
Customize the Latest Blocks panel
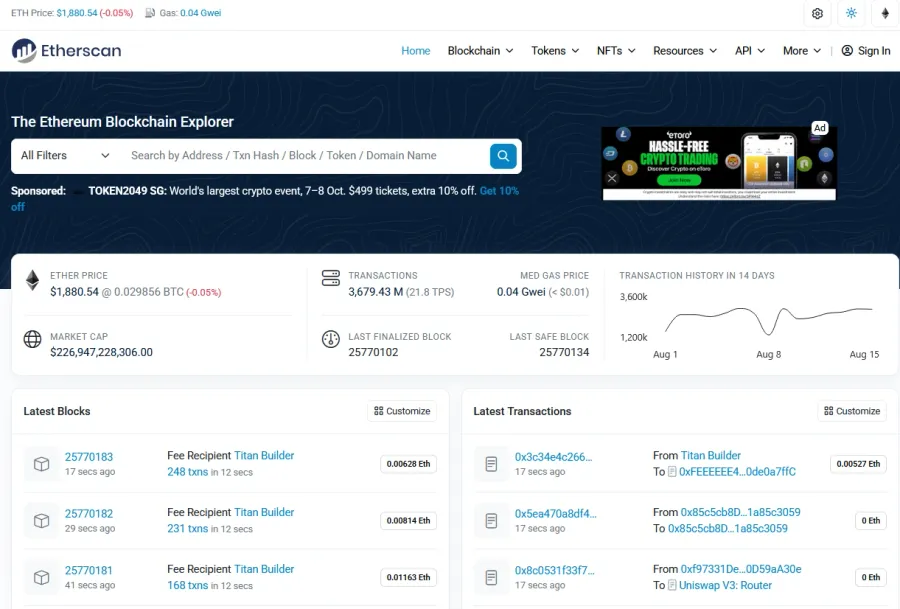point(402,411)
